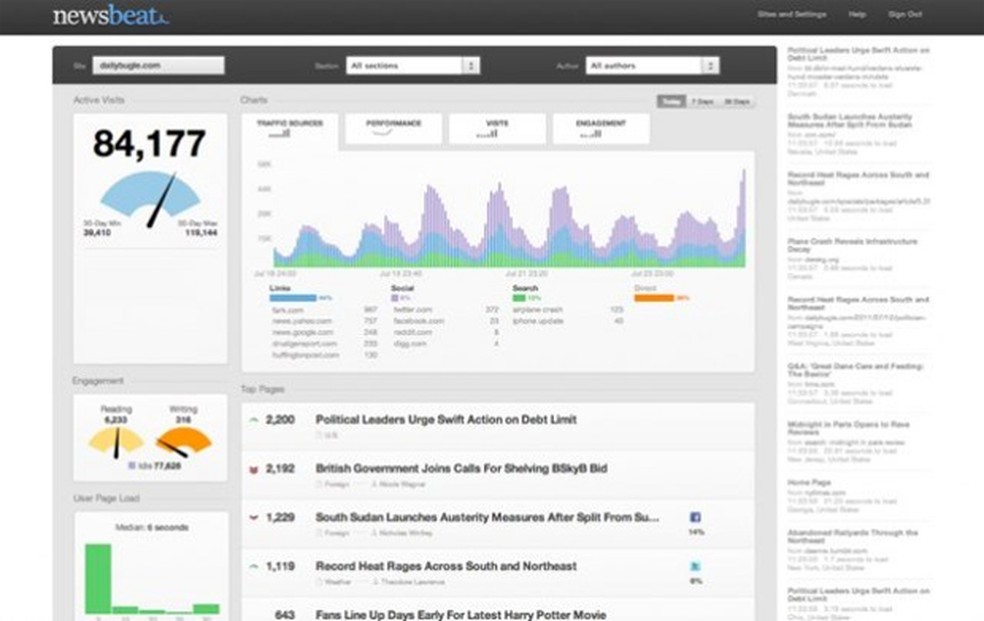The width and height of the screenshot is (984, 621).
Task: Open the All authors dropdown
Action: point(653,65)
